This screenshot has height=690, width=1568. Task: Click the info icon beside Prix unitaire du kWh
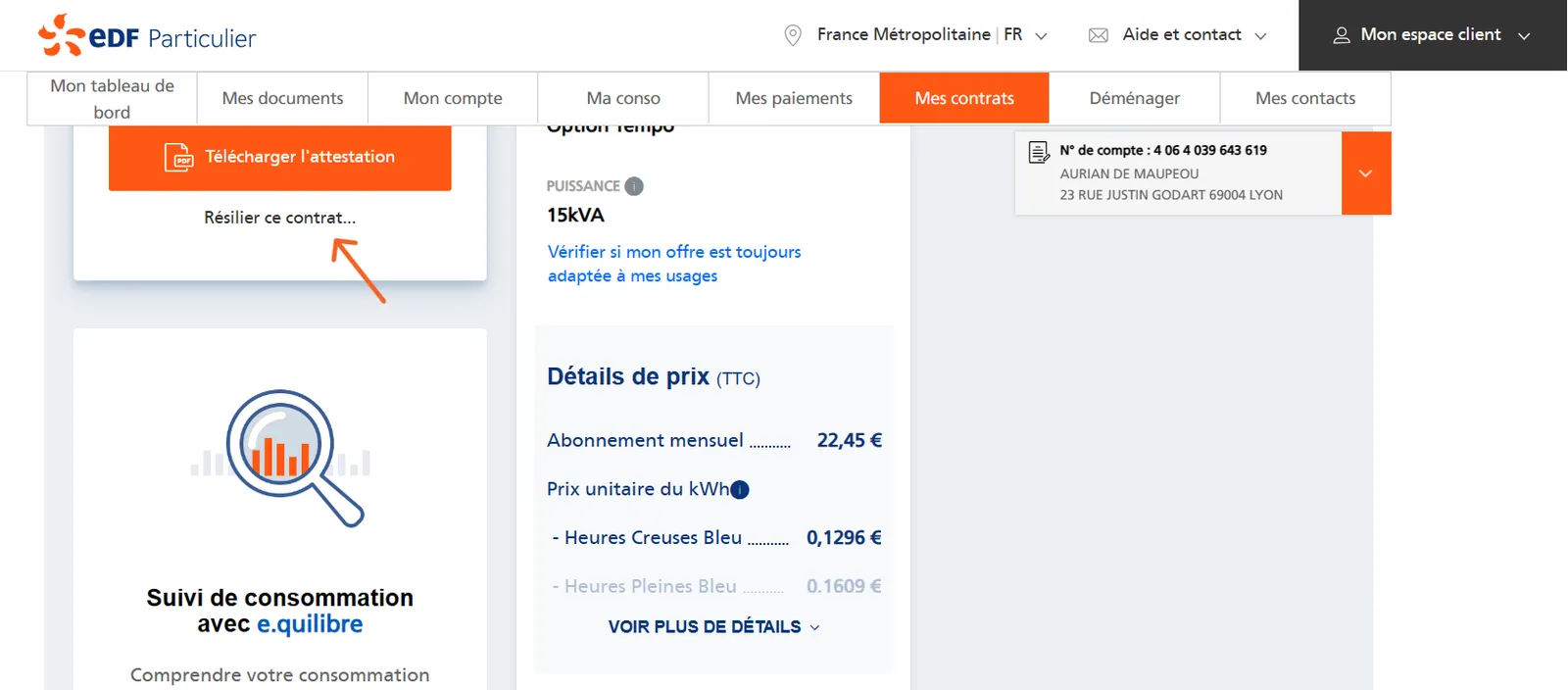tap(740, 490)
